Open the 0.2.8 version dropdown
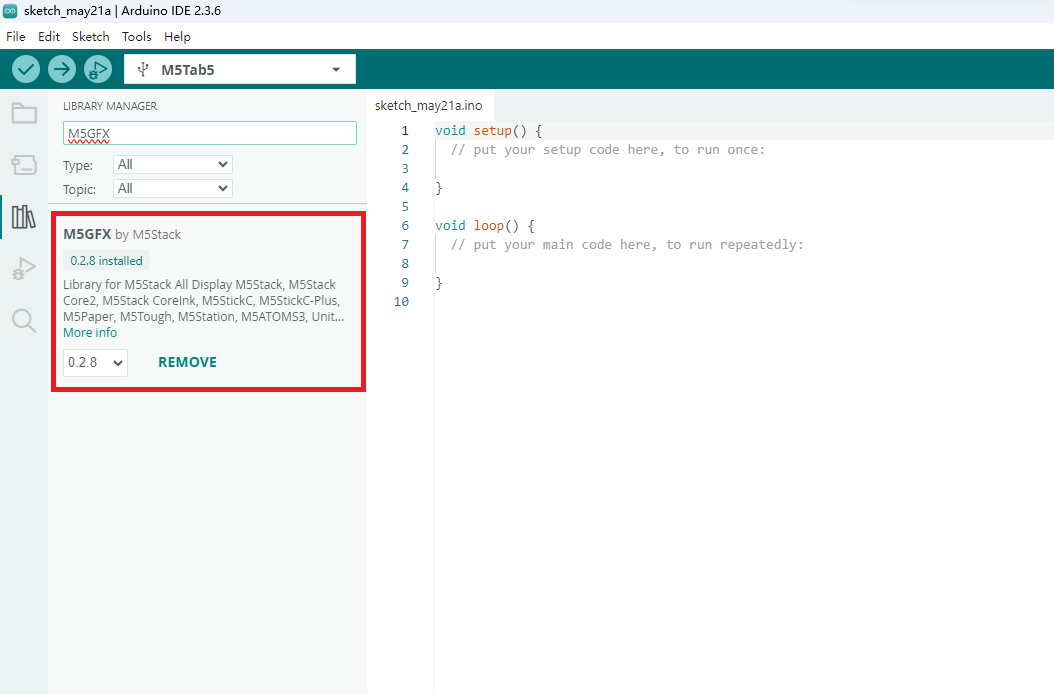Screen dimensions: 1054x694 (95, 362)
